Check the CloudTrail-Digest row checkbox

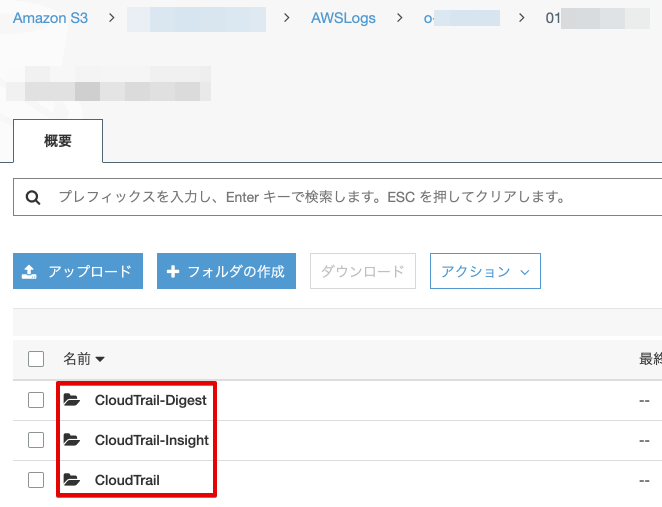pyautogui.click(x=36, y=400)
